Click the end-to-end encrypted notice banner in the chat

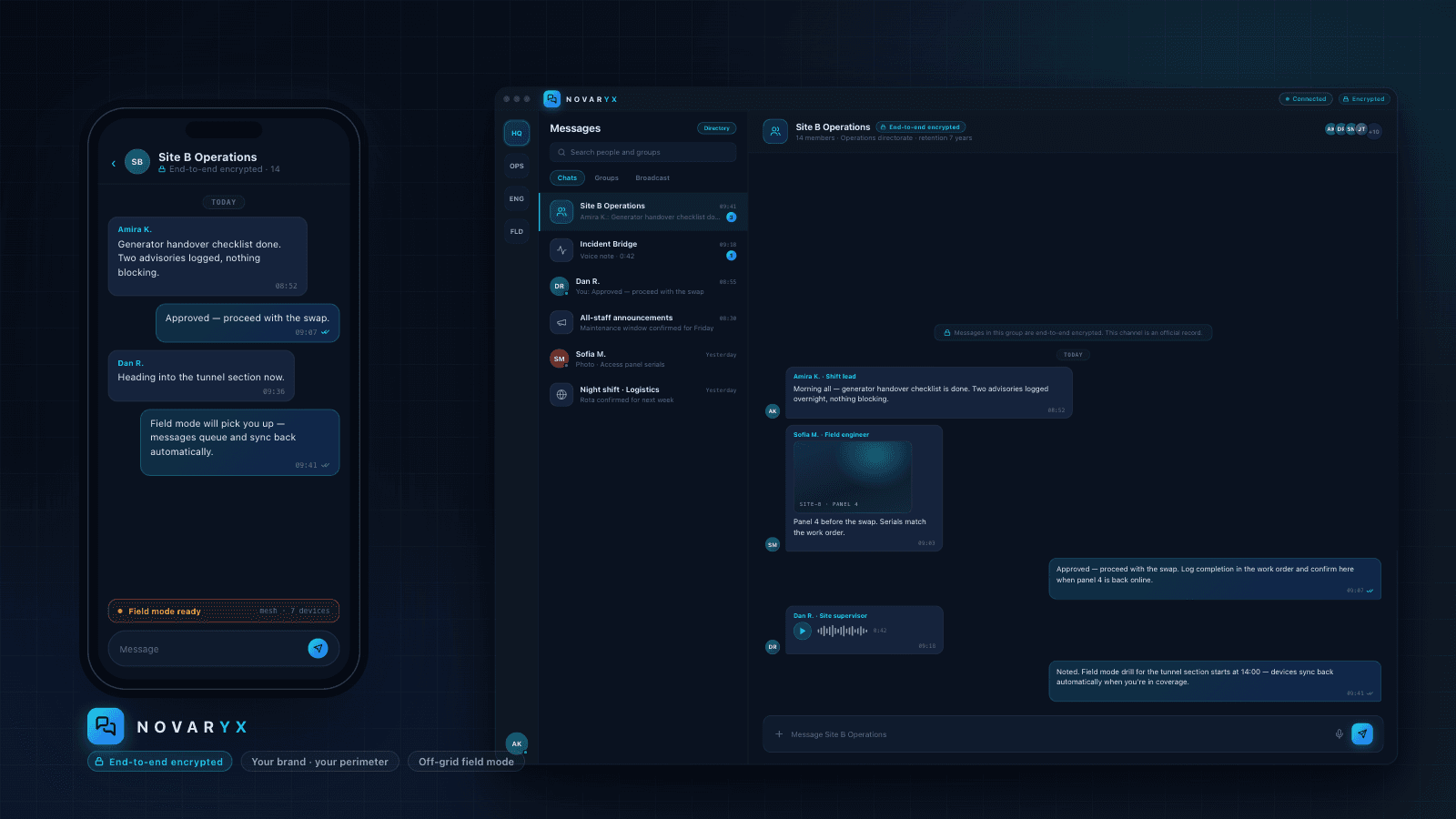click(x=1073, y=332)
